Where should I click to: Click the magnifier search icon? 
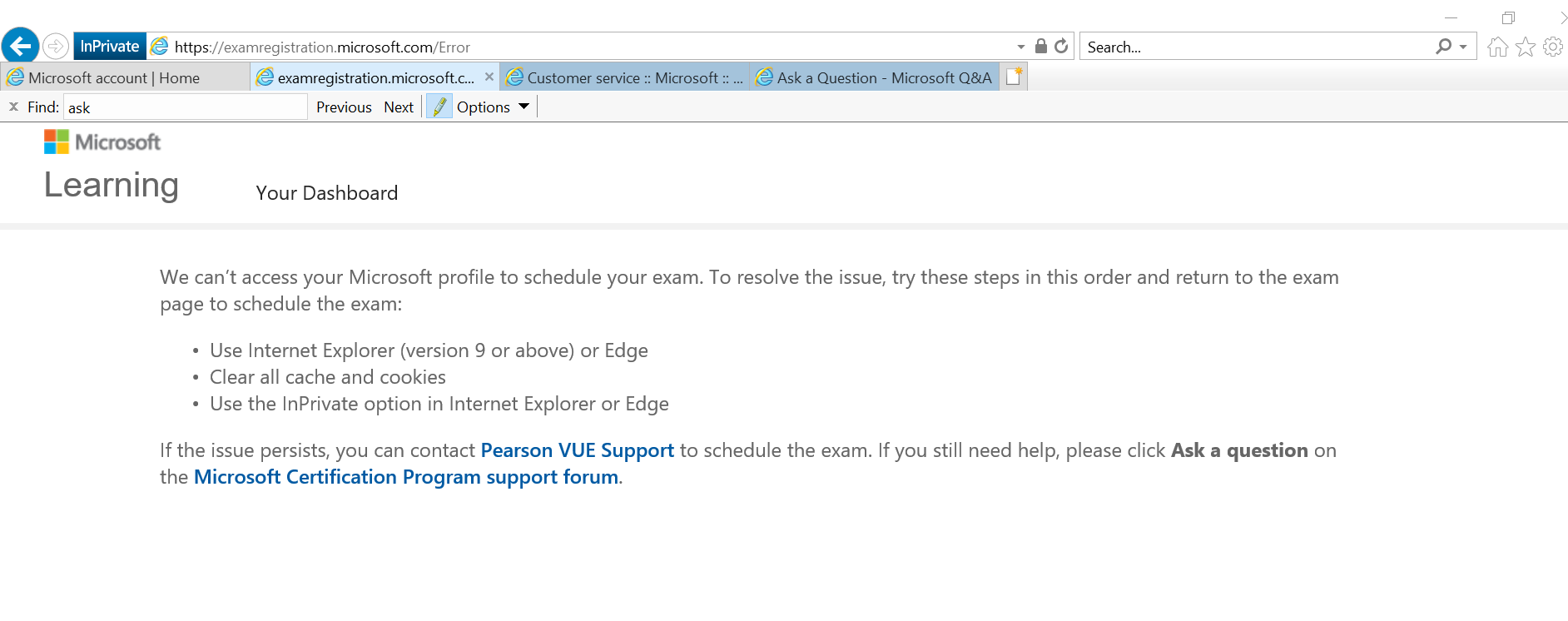click(x=1444, y=47)
